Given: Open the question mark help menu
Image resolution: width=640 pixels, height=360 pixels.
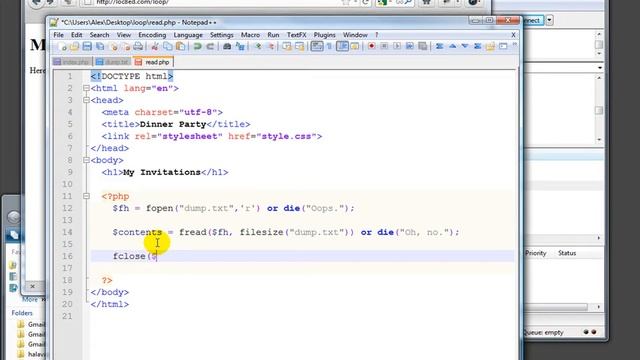Looking at the screenshot, I should 376,35.
